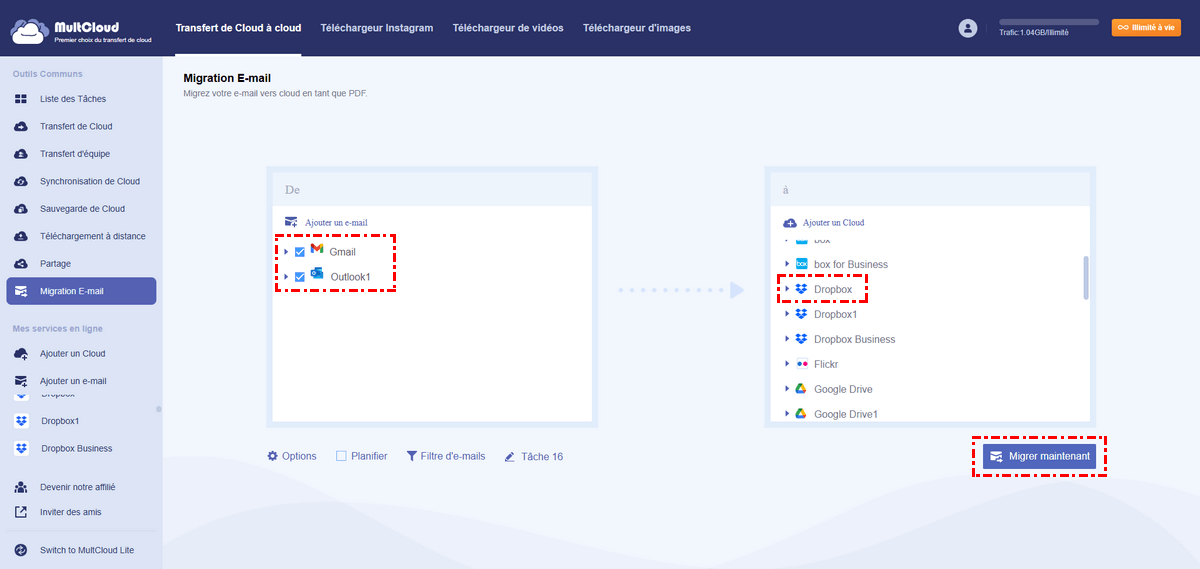Click Inviter des amis link
The image size is (1200, 569).
tap(70, 512)
